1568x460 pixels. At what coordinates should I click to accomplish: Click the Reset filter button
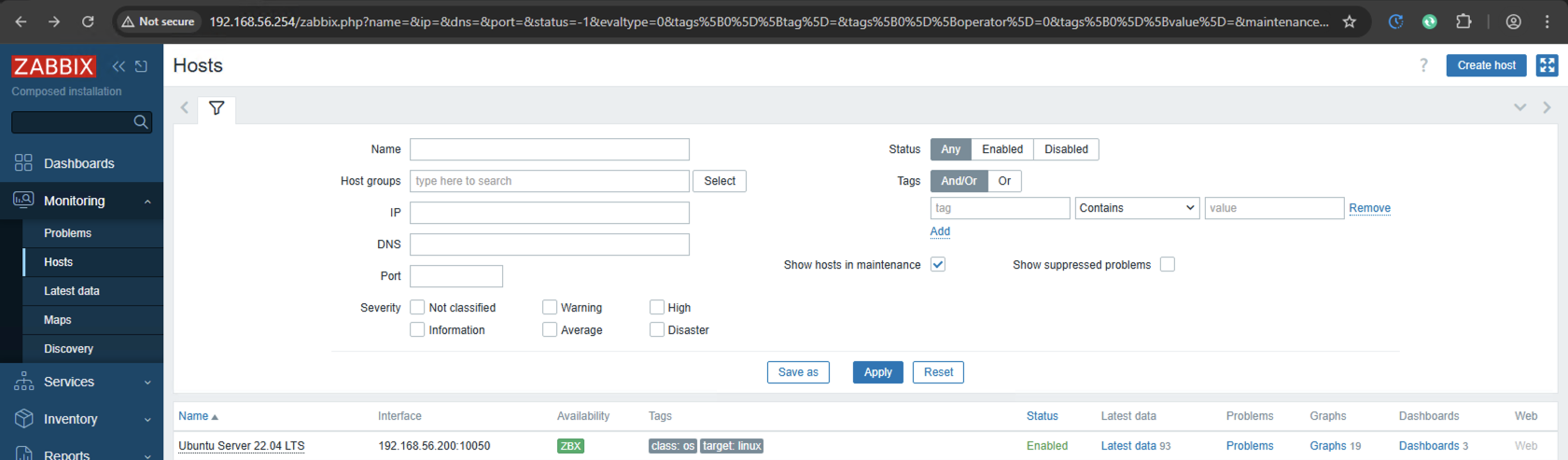pyautogui.click(x=938, y=372)
